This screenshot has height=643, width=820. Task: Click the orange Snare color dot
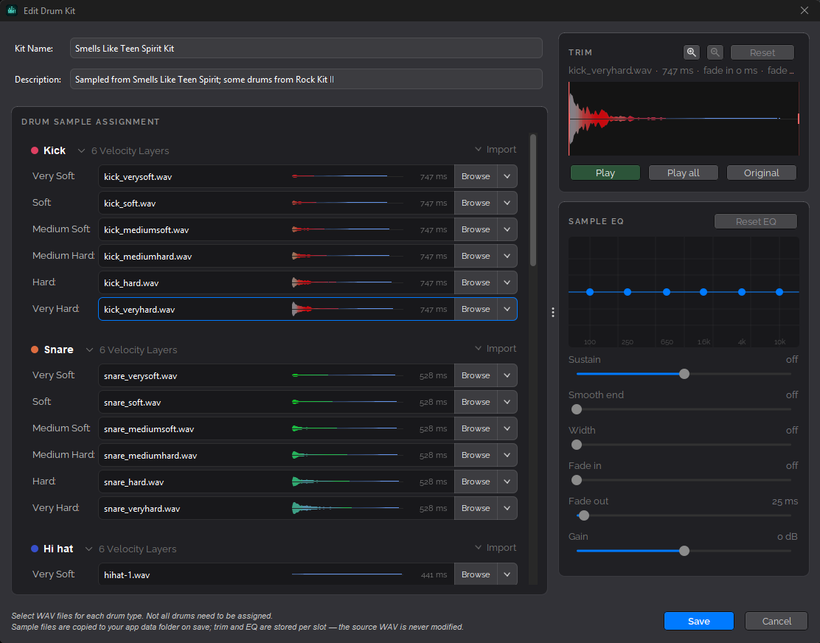tap(35, 350)
